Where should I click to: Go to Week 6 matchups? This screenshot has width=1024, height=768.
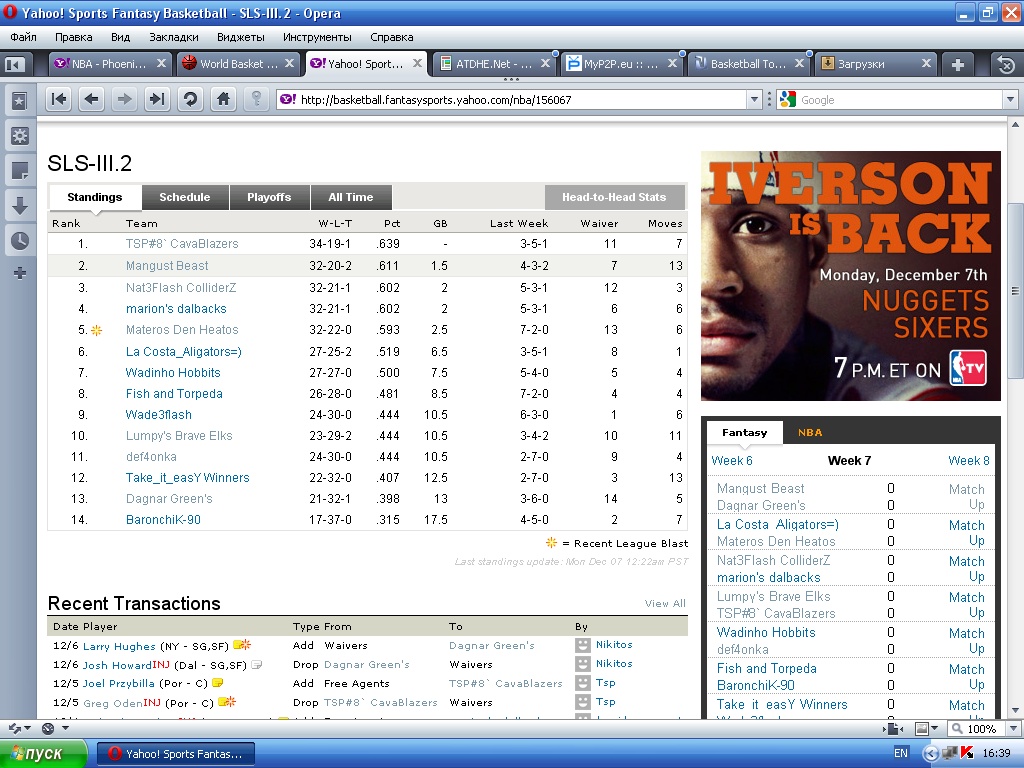point(731,460)
